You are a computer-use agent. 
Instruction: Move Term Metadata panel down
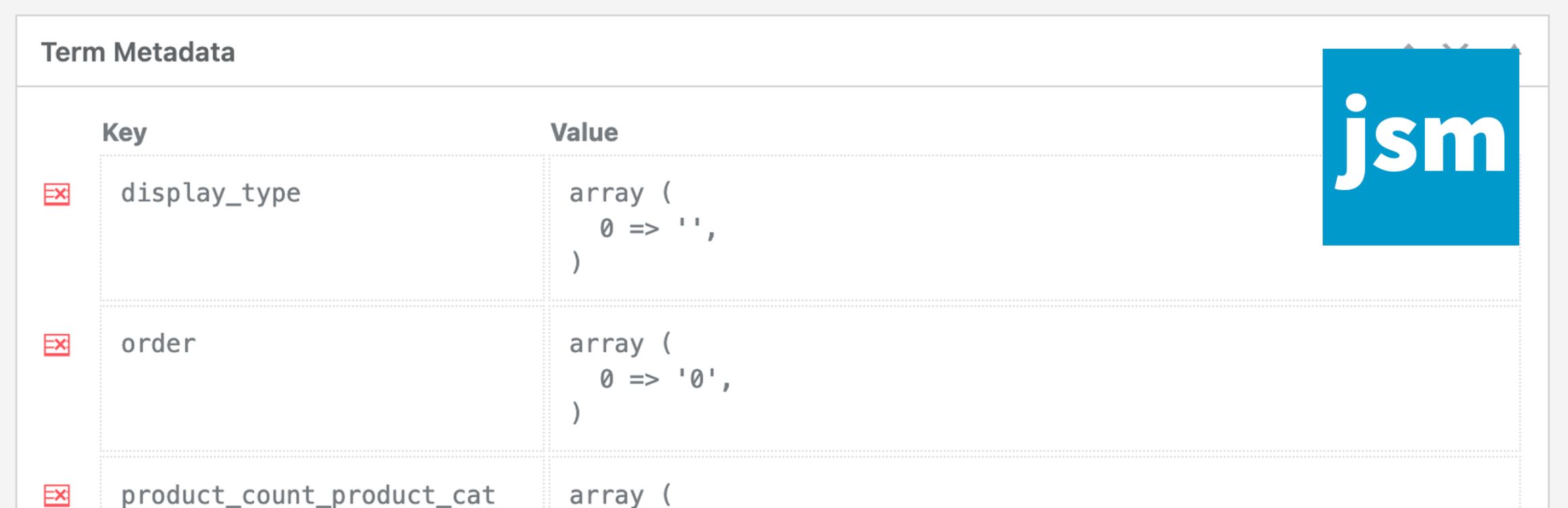click(1455, 46)
